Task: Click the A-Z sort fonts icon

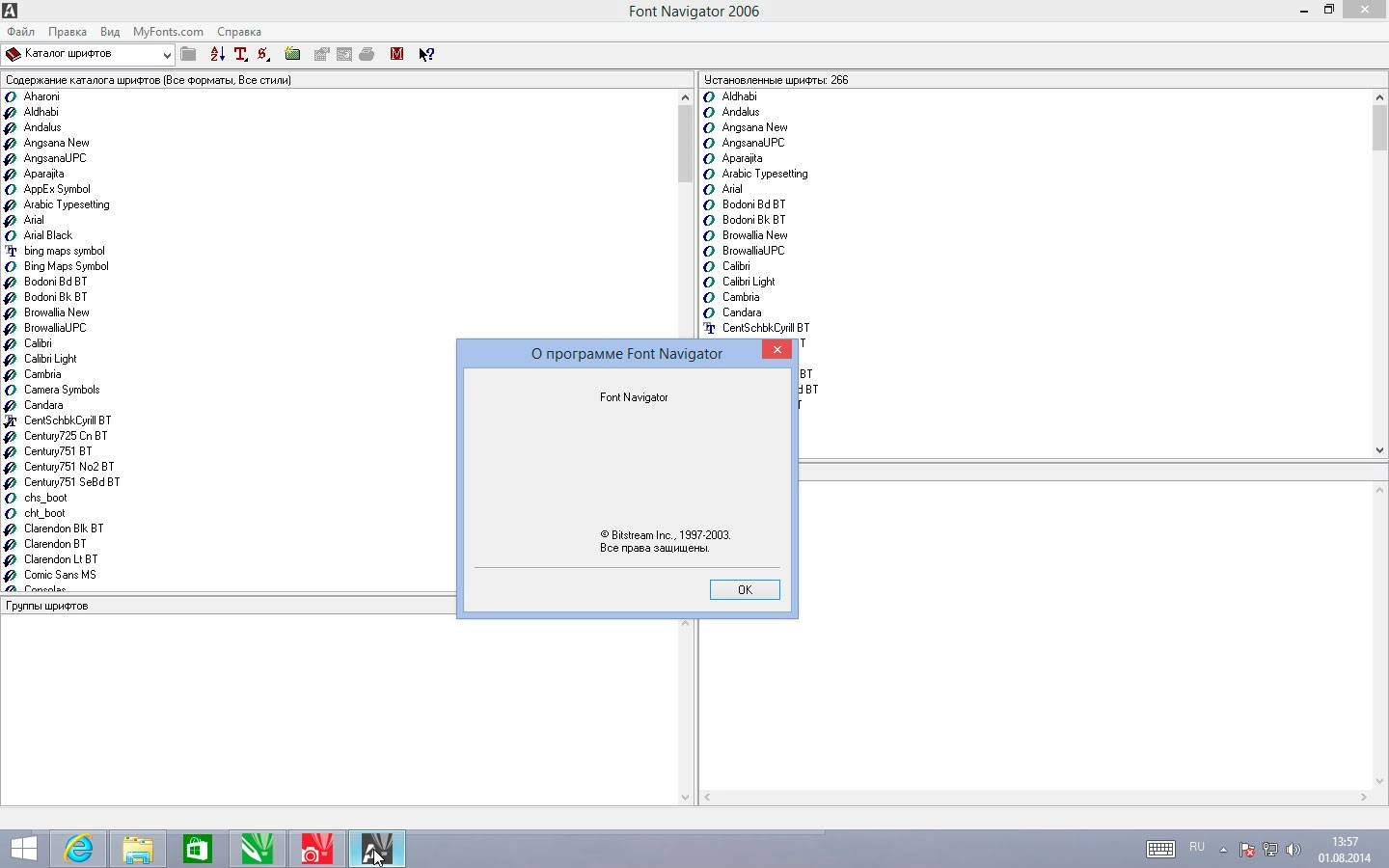Action: tap(217, 54)
